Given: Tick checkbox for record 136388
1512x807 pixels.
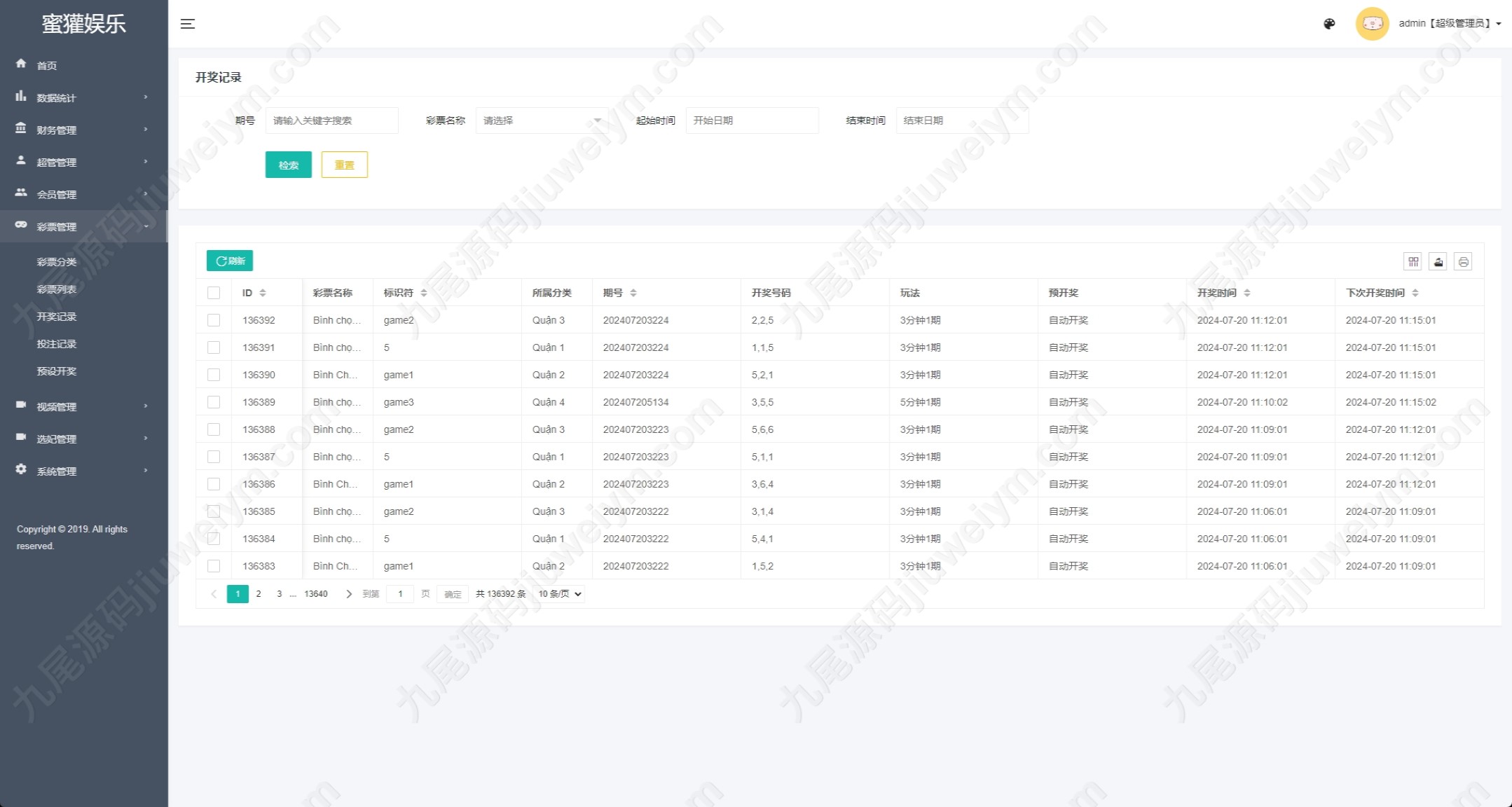Looking at the screenshot, I should click(214, 429).
